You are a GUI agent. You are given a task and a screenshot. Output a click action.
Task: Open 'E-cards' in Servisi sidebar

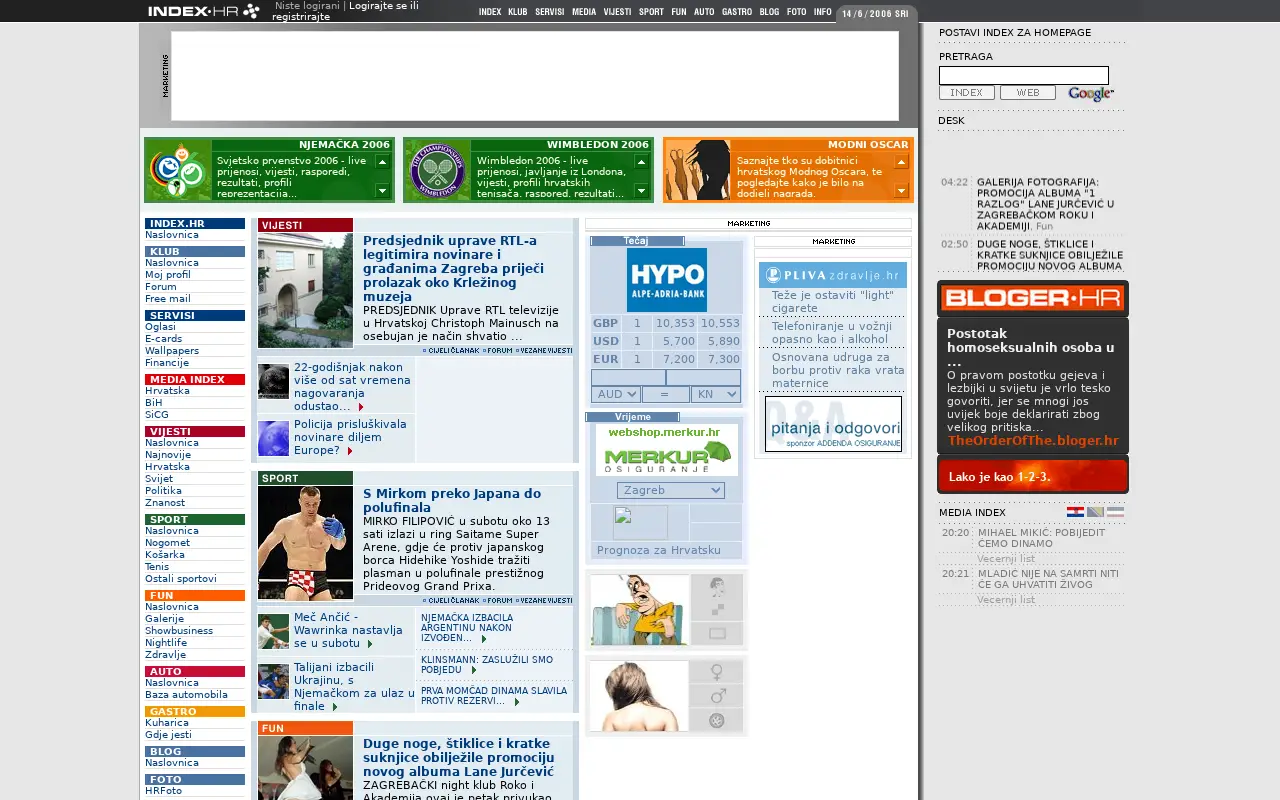click(164, 339)
